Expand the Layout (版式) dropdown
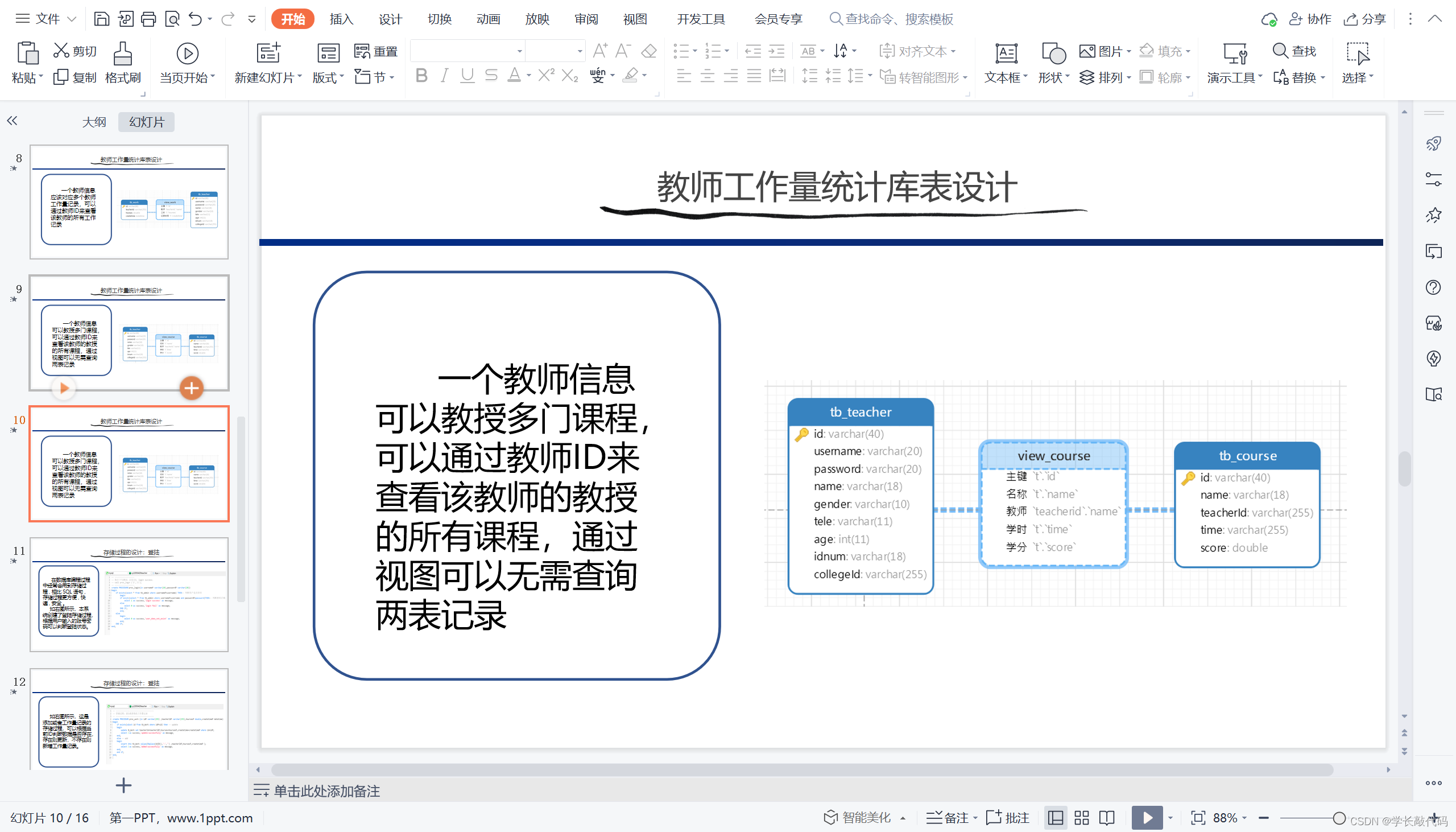Viewport: 1456px width, 832px height. [x=328, y=78]
